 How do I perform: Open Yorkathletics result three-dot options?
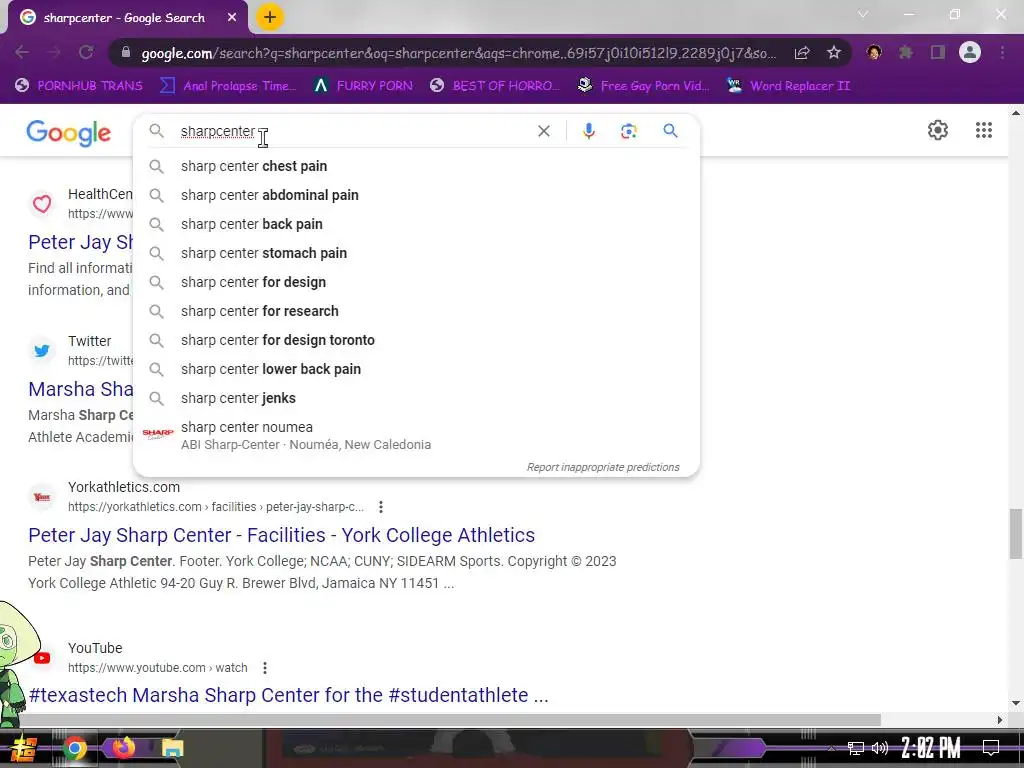[x=381, y=507]
